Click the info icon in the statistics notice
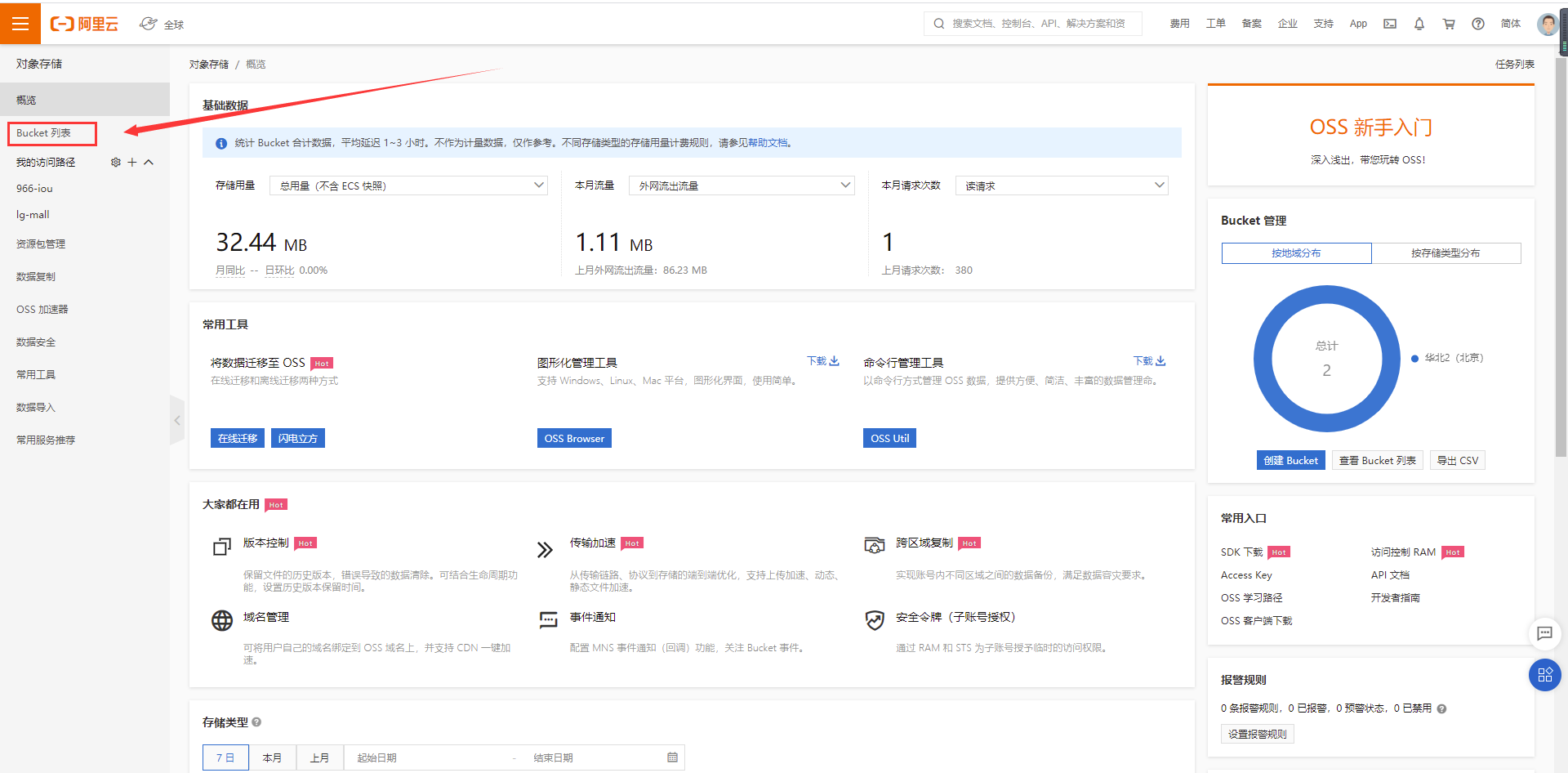Screen dimensions: 1568x773 pyautogui.click(x=221, y=143)
